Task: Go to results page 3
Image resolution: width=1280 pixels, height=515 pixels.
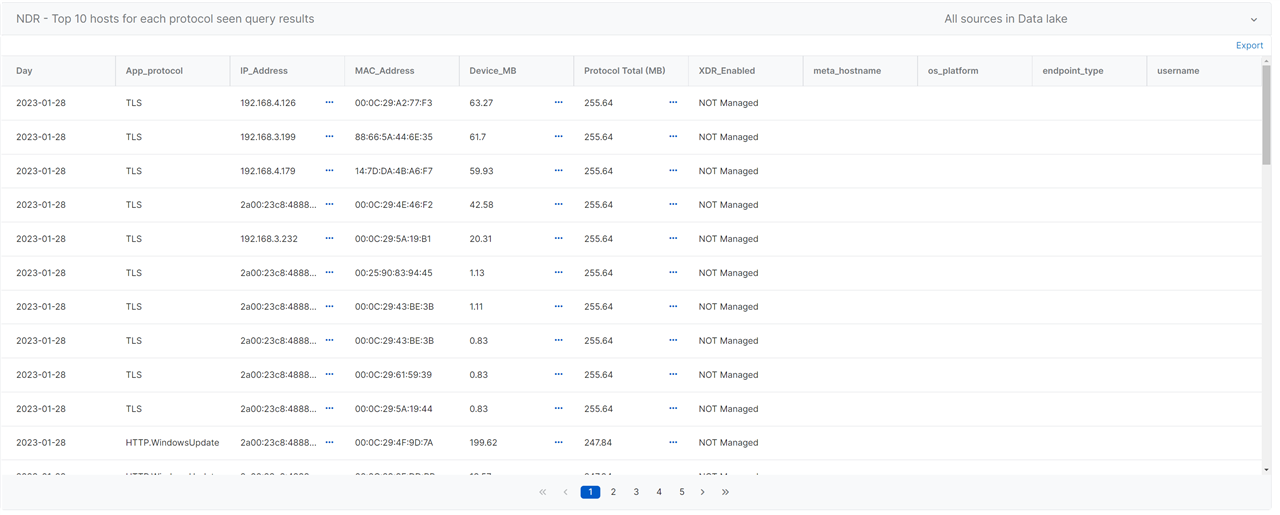Action: coord(636,492)
